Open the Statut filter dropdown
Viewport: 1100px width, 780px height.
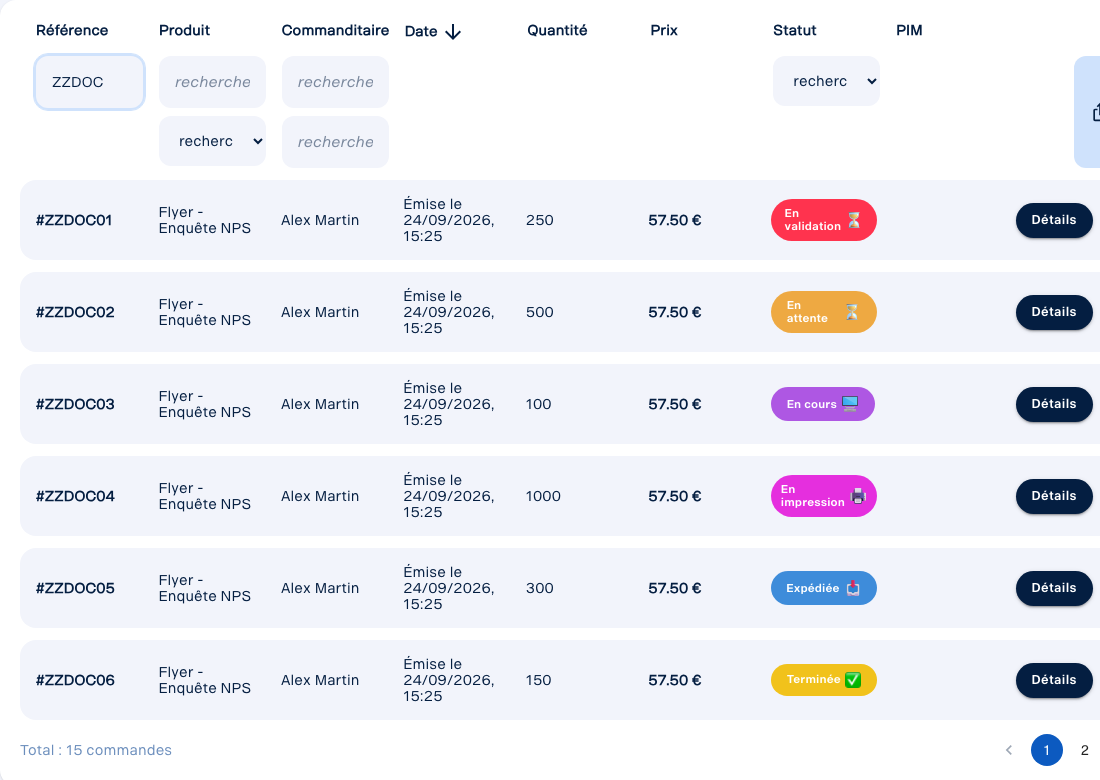[826, 81]
